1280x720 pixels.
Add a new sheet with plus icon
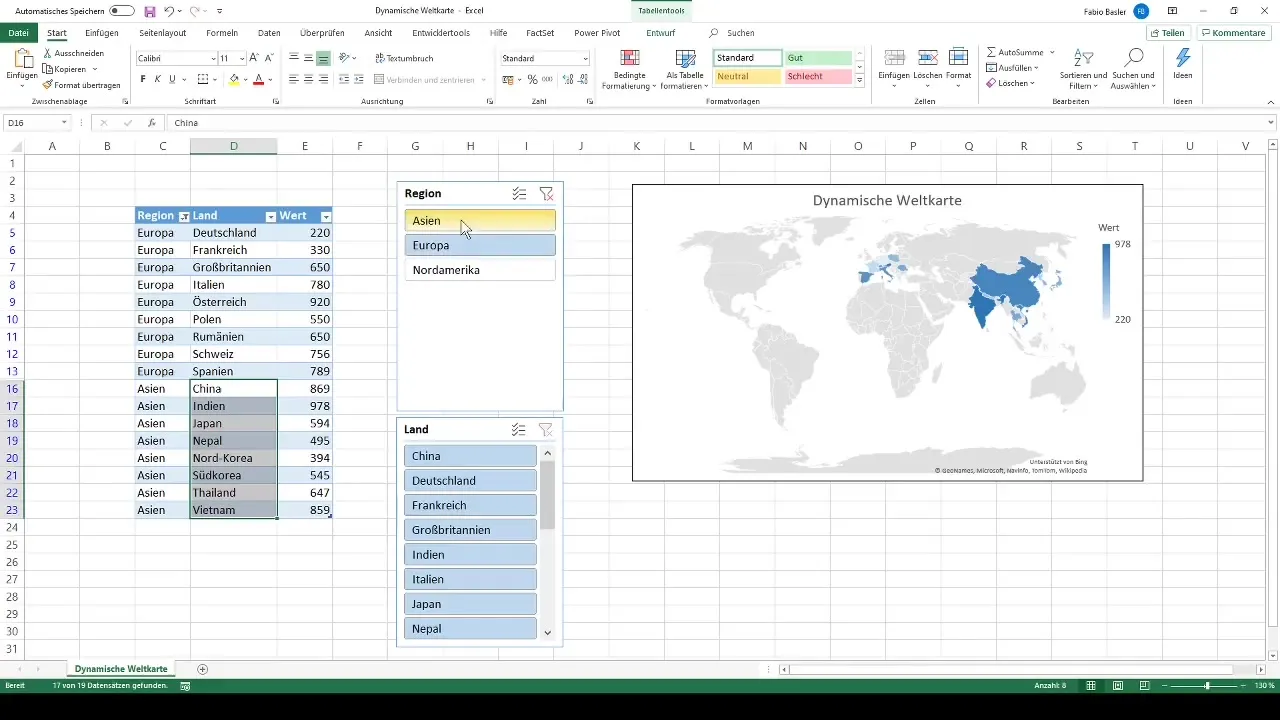pos(203,669)
